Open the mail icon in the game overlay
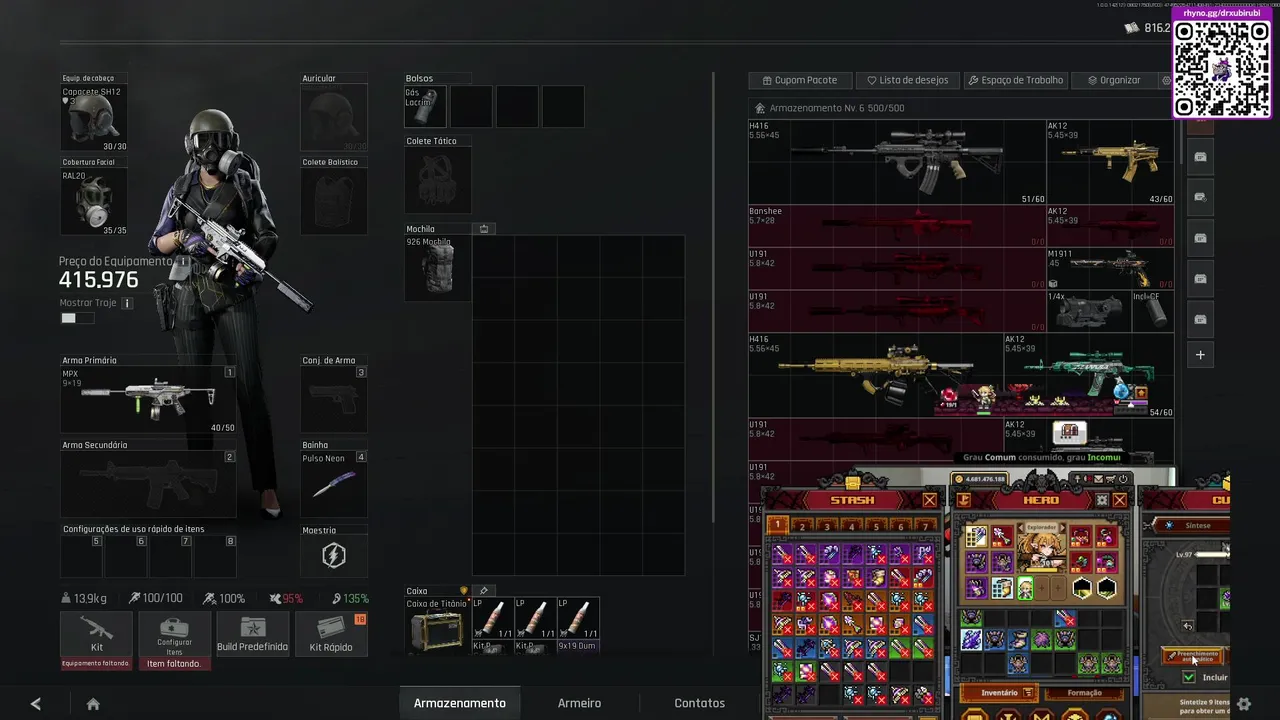 [1098, 480]
